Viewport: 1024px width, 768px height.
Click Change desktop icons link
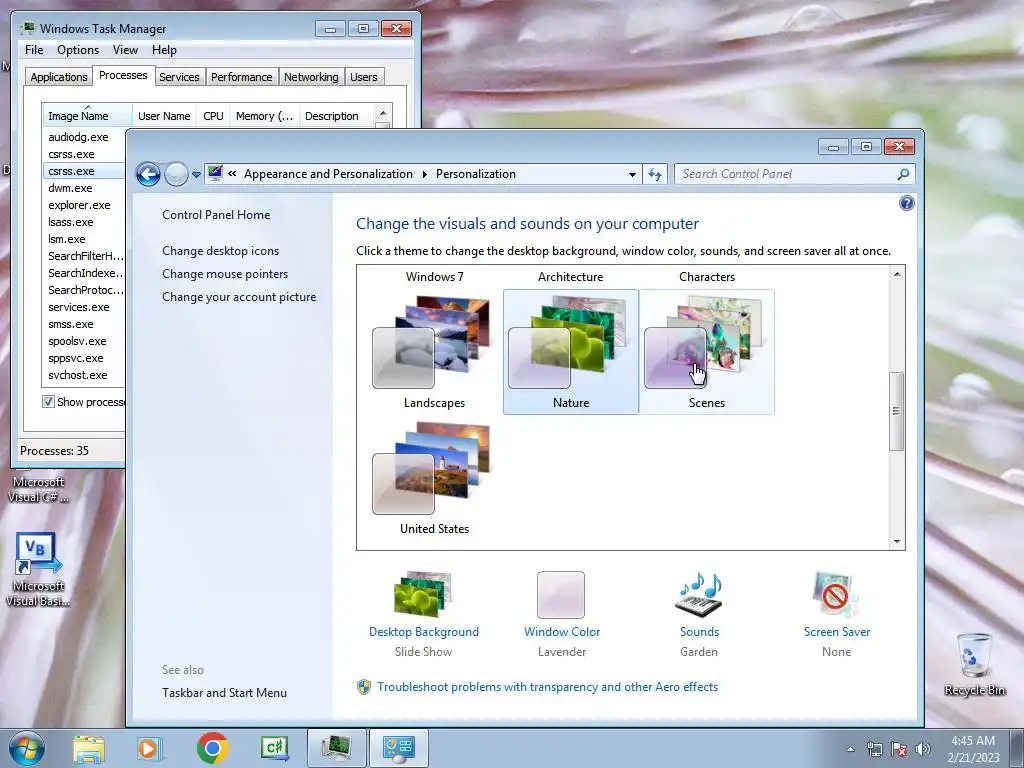tap(221, 251)
